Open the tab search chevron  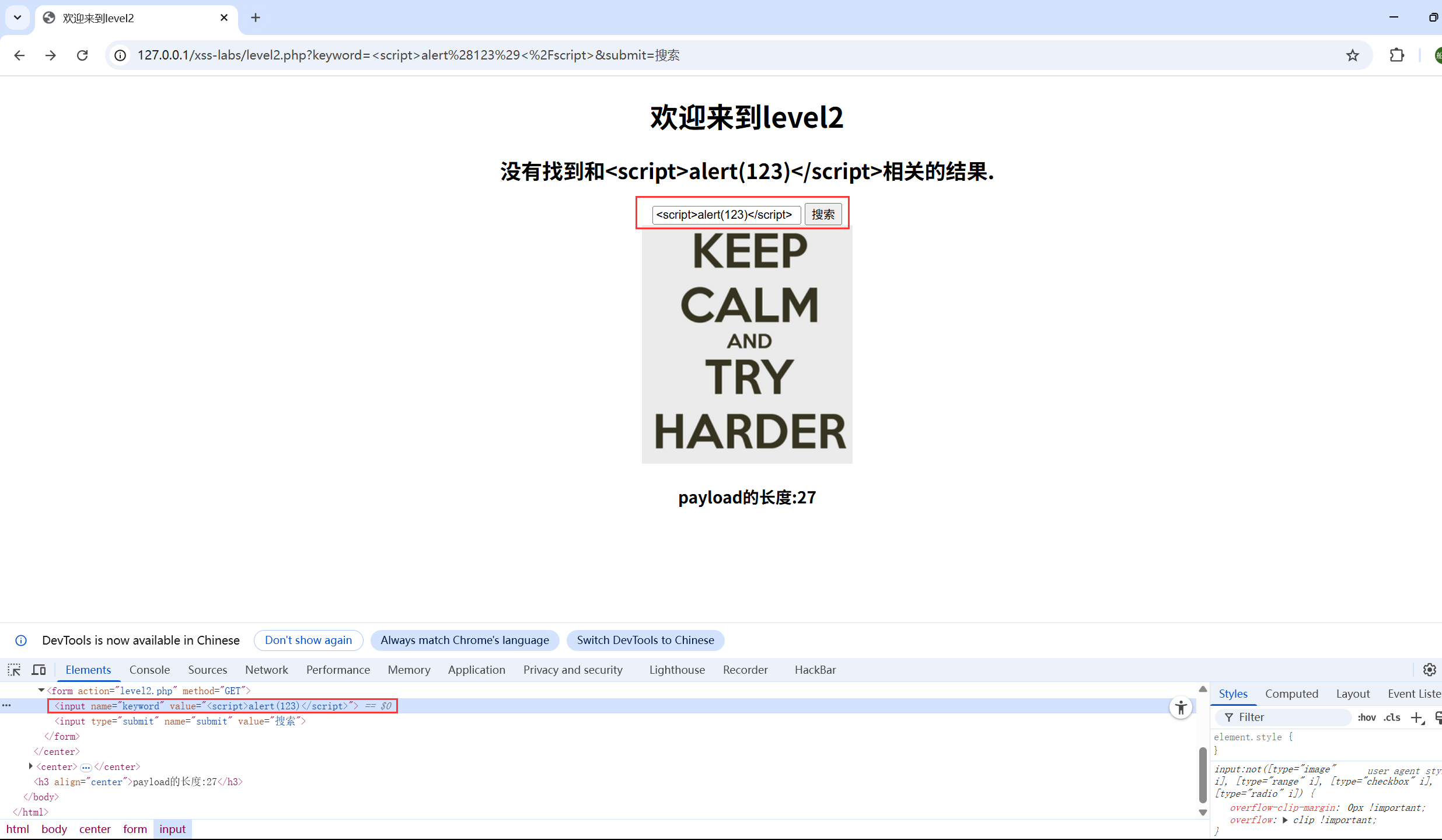(x=17, y=17)
